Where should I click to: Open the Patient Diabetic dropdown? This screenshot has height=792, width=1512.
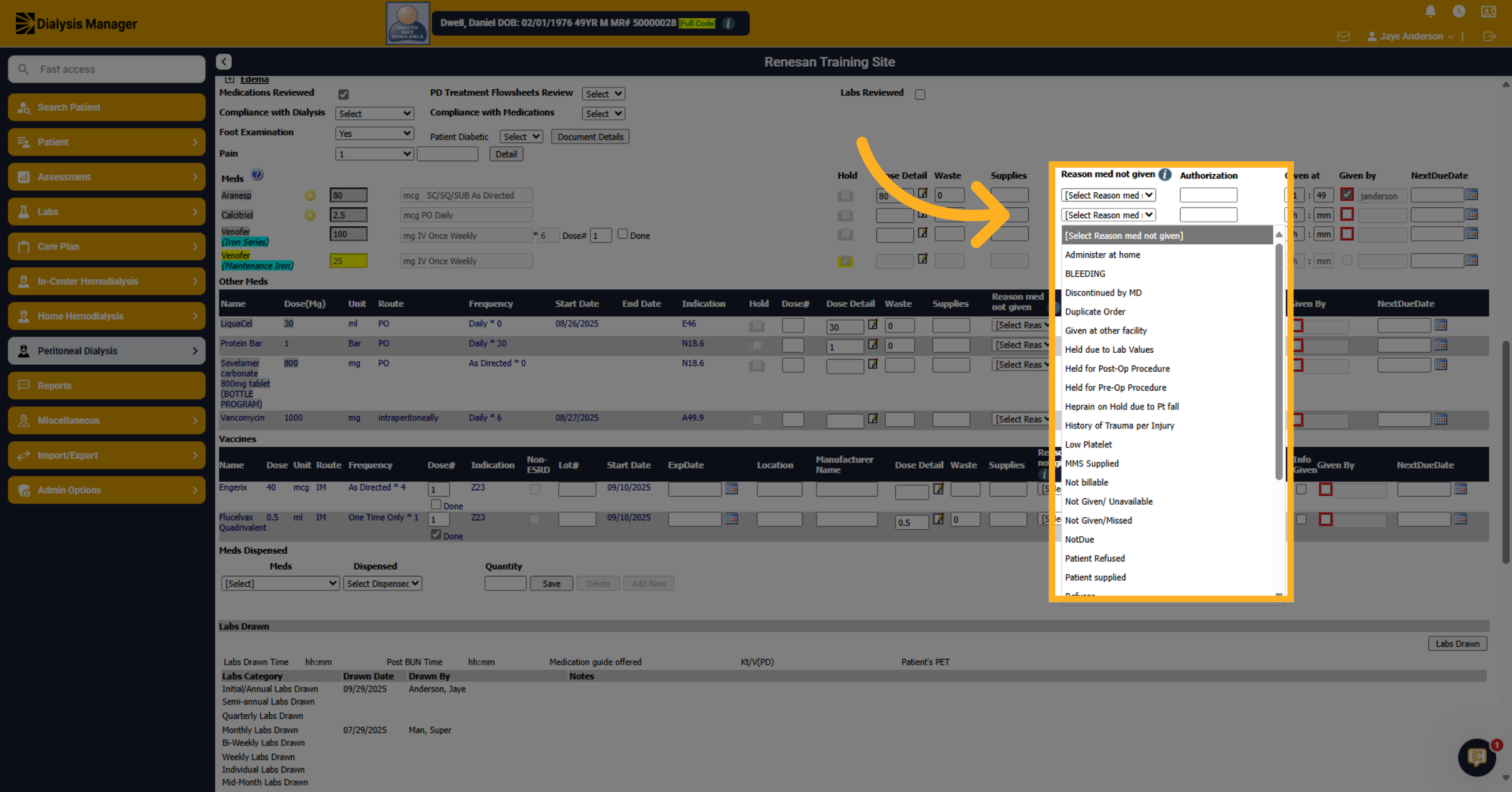(521, 137)
